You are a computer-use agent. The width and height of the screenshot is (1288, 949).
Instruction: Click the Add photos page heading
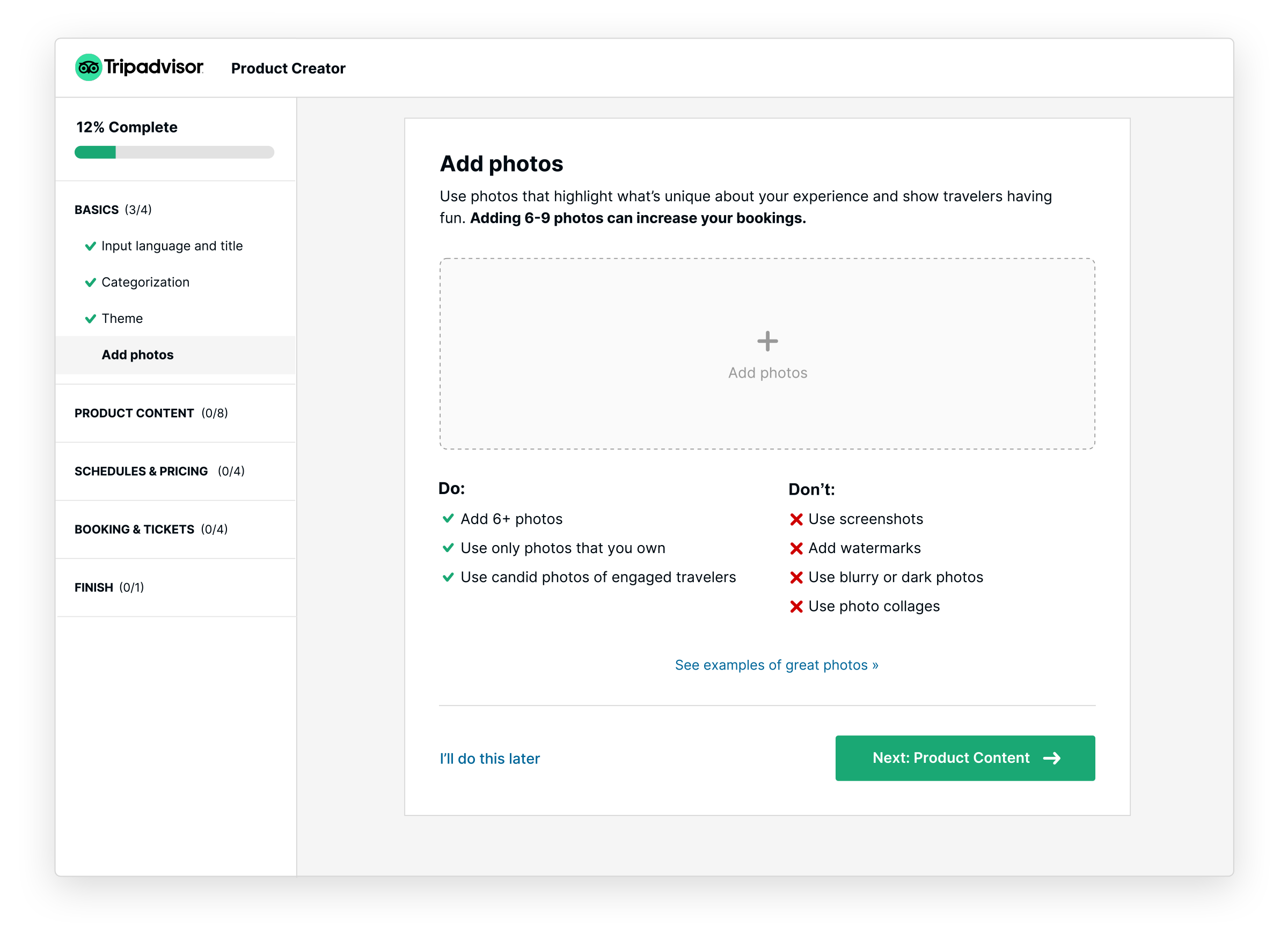(501, 164)
